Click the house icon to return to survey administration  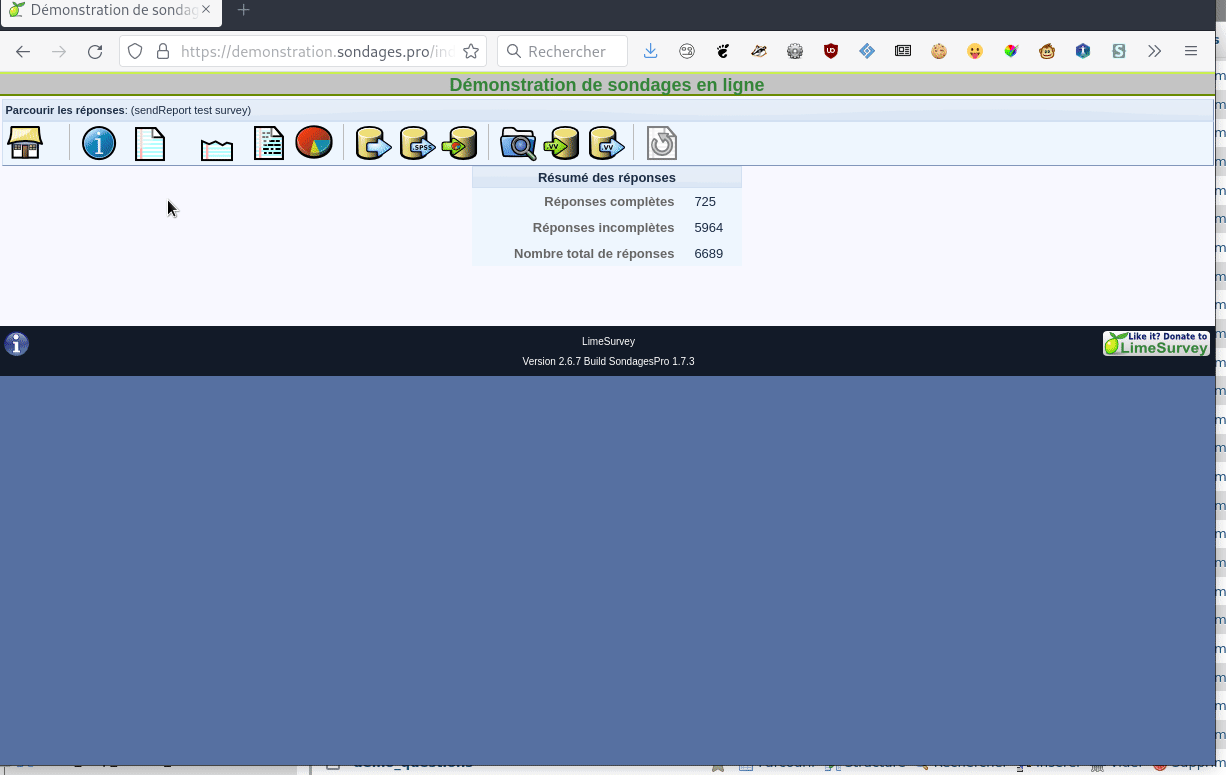click(x=25, y=143)
